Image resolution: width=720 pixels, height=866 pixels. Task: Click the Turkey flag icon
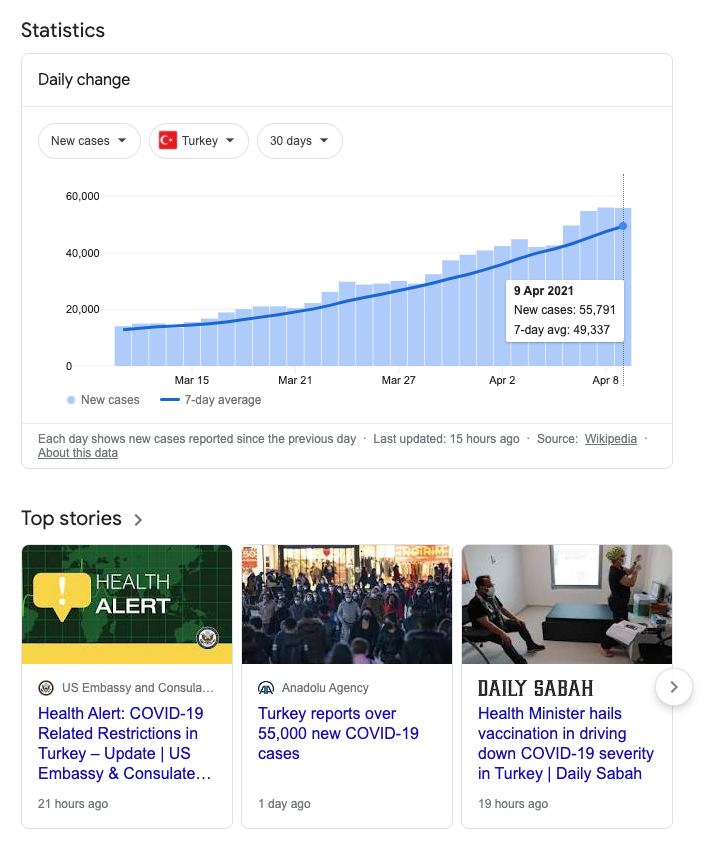168,140
